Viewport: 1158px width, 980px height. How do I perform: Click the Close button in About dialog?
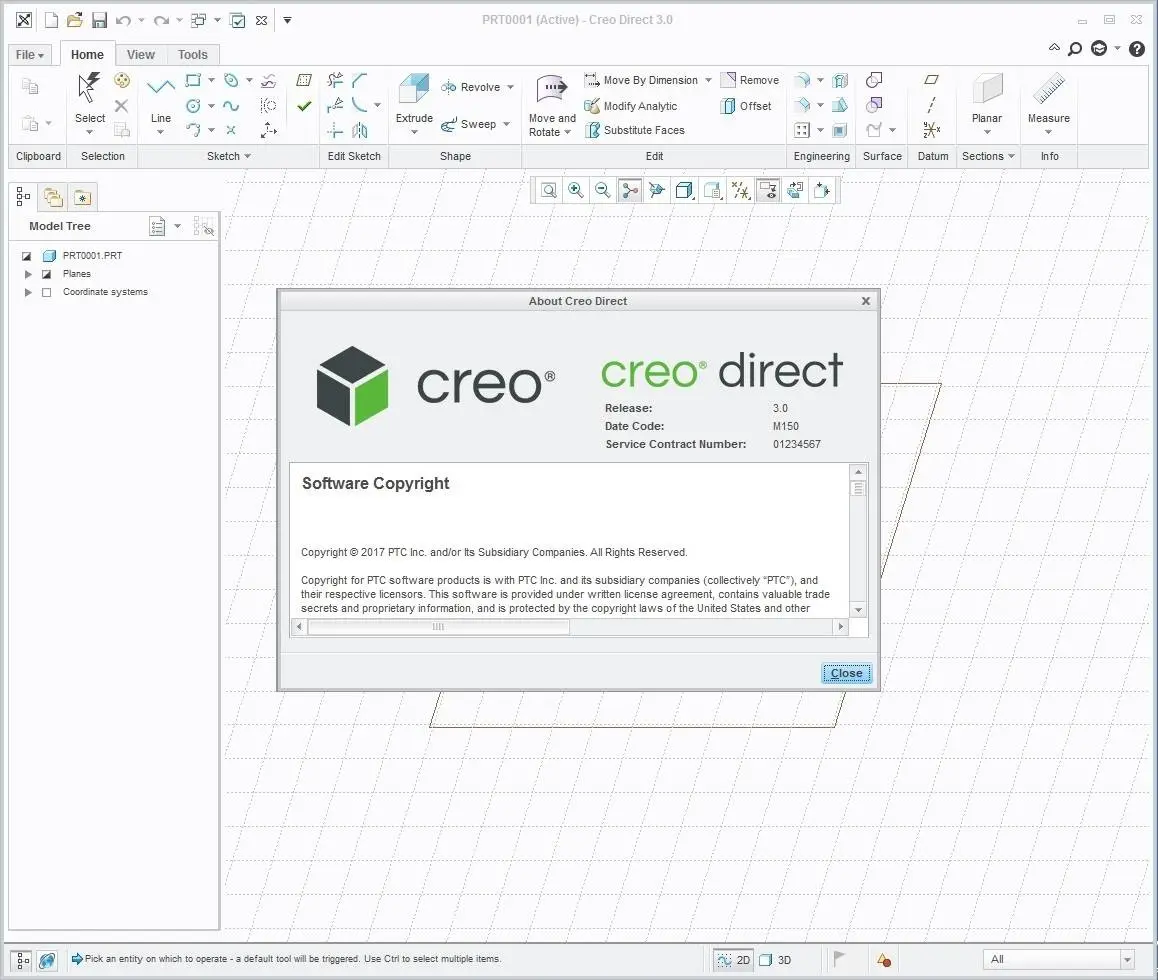[846, 673]
